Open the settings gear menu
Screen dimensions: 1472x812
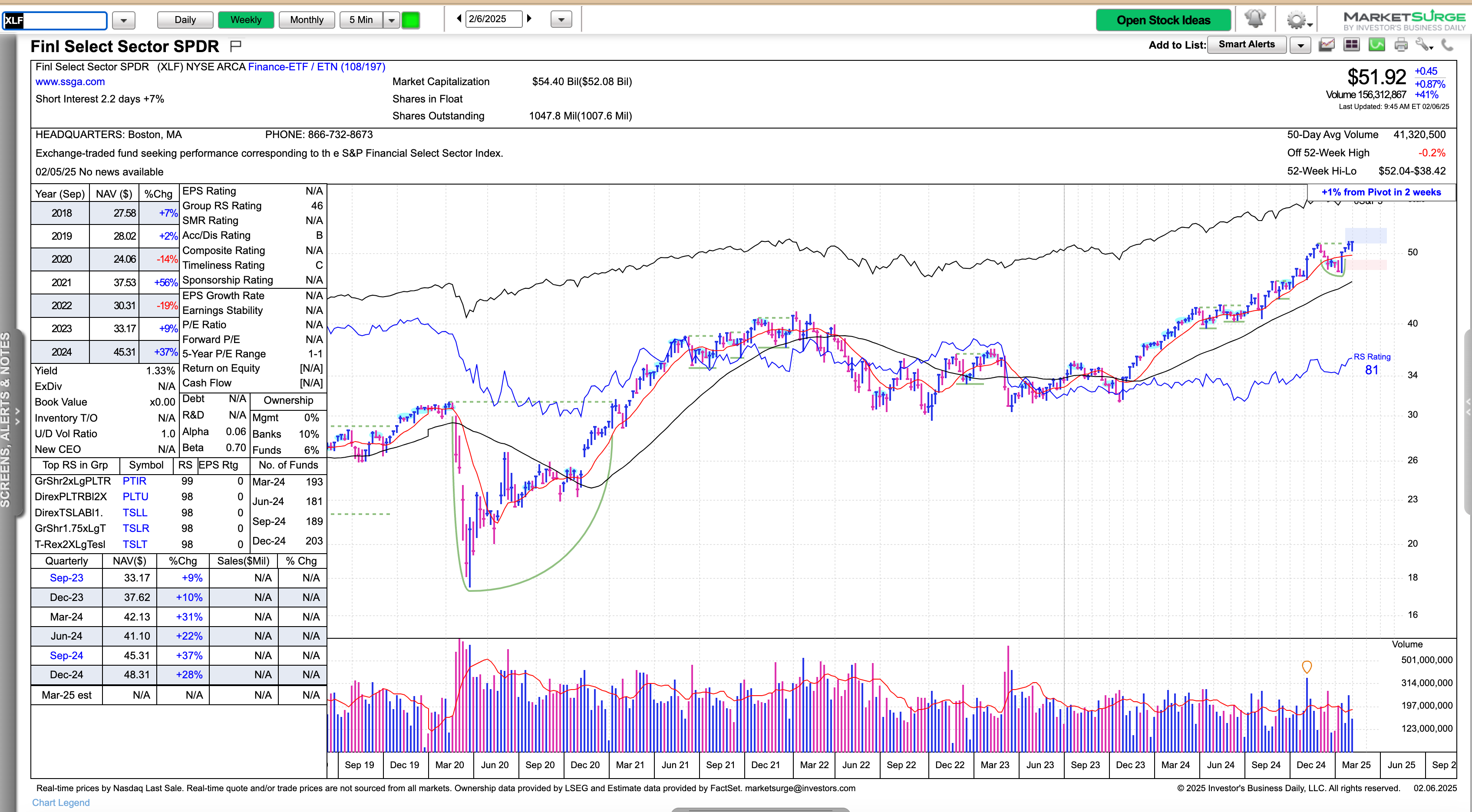(x=1296, y=20)
